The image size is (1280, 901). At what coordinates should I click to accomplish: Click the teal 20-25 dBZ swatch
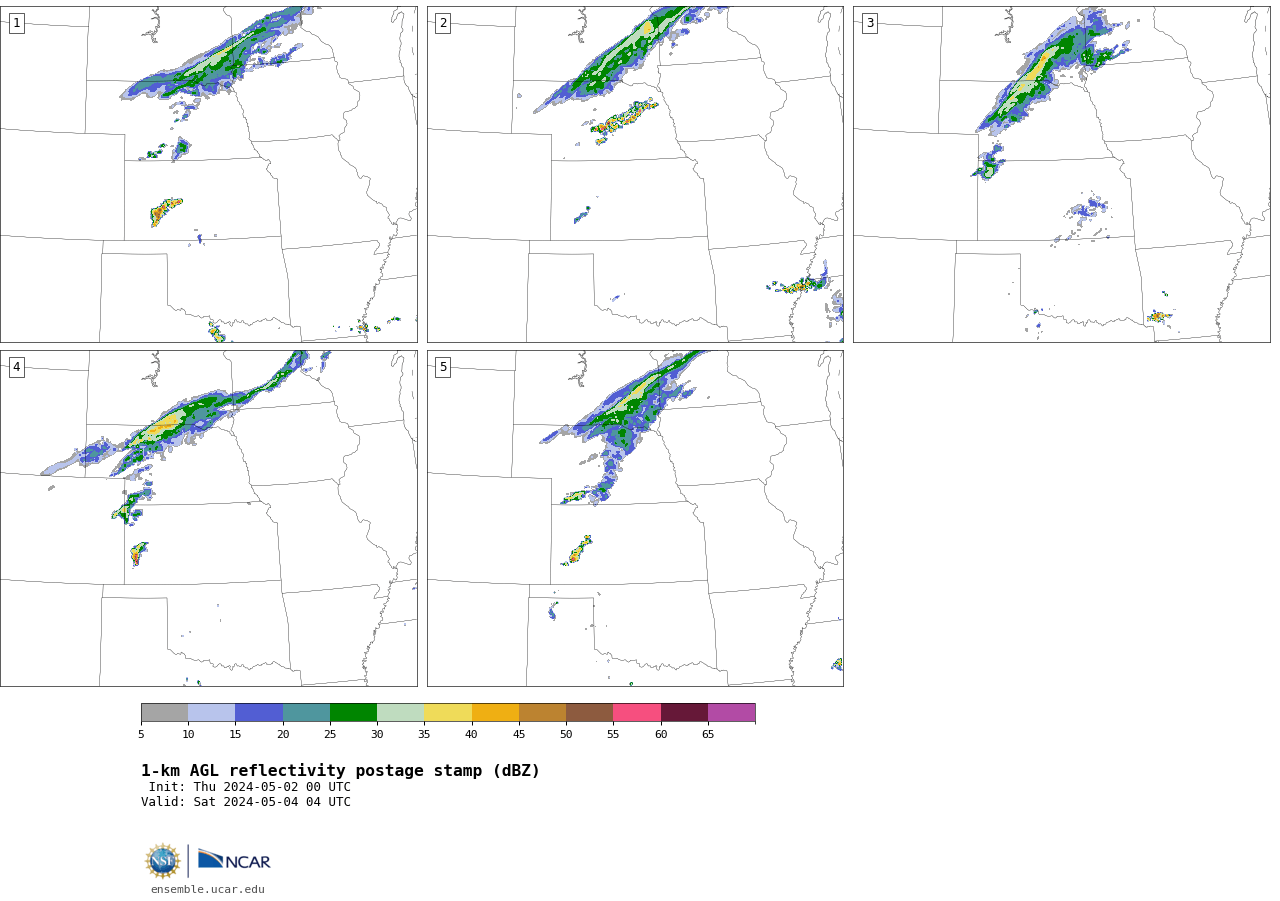[306, 713]
